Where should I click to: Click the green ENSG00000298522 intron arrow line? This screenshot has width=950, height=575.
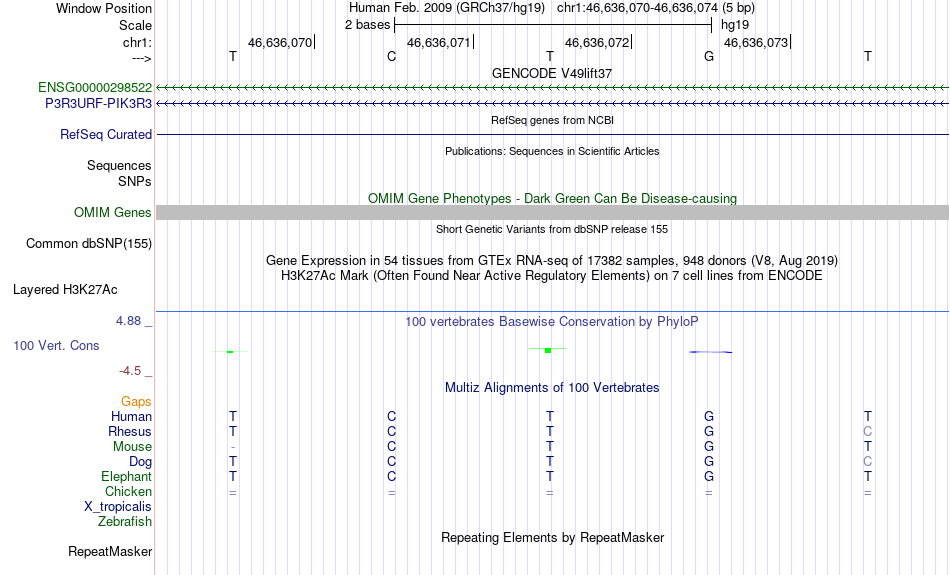click(x=552, y=88)
